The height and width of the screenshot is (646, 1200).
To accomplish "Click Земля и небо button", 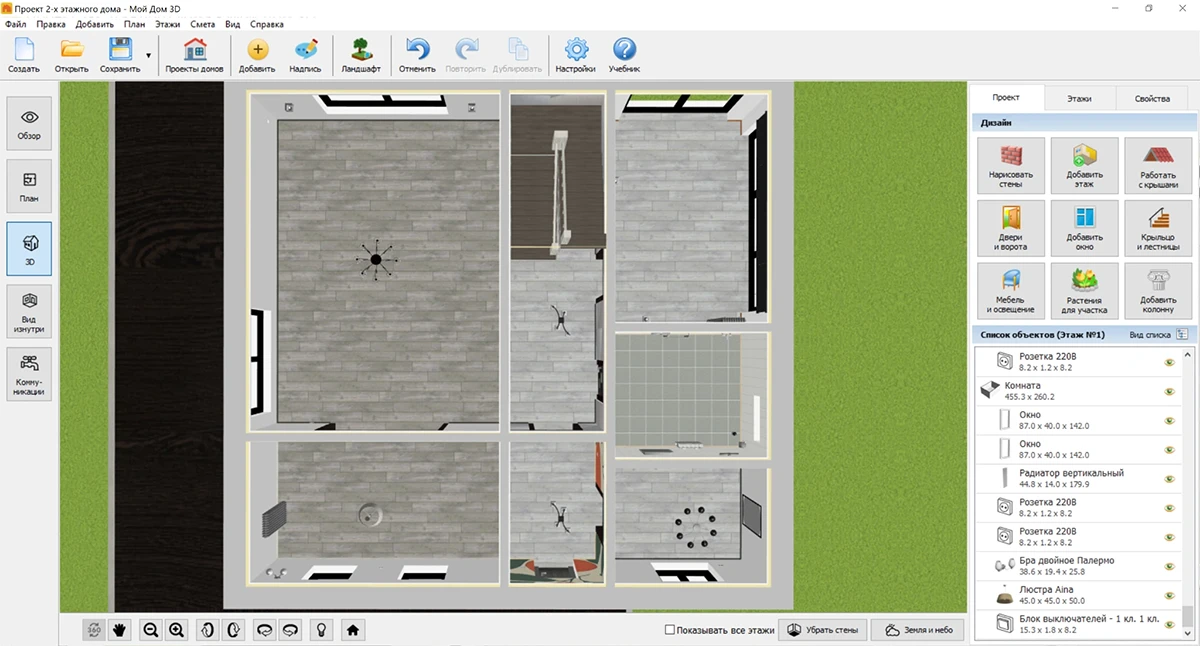I will point(918,630).
